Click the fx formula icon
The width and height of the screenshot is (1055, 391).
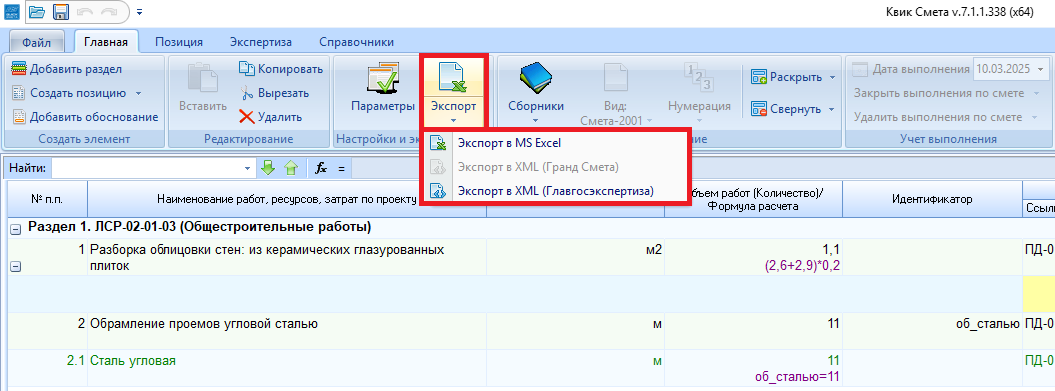(322, 168)
